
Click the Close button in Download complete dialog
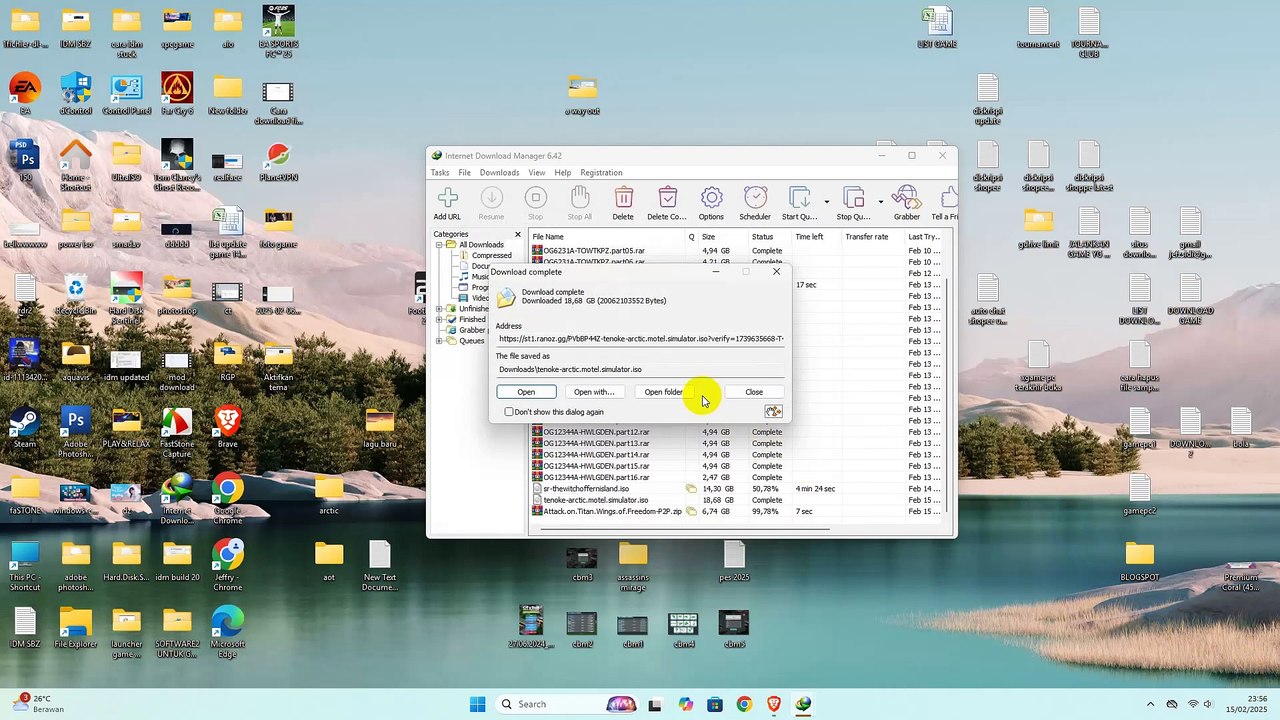coord(754,392)
